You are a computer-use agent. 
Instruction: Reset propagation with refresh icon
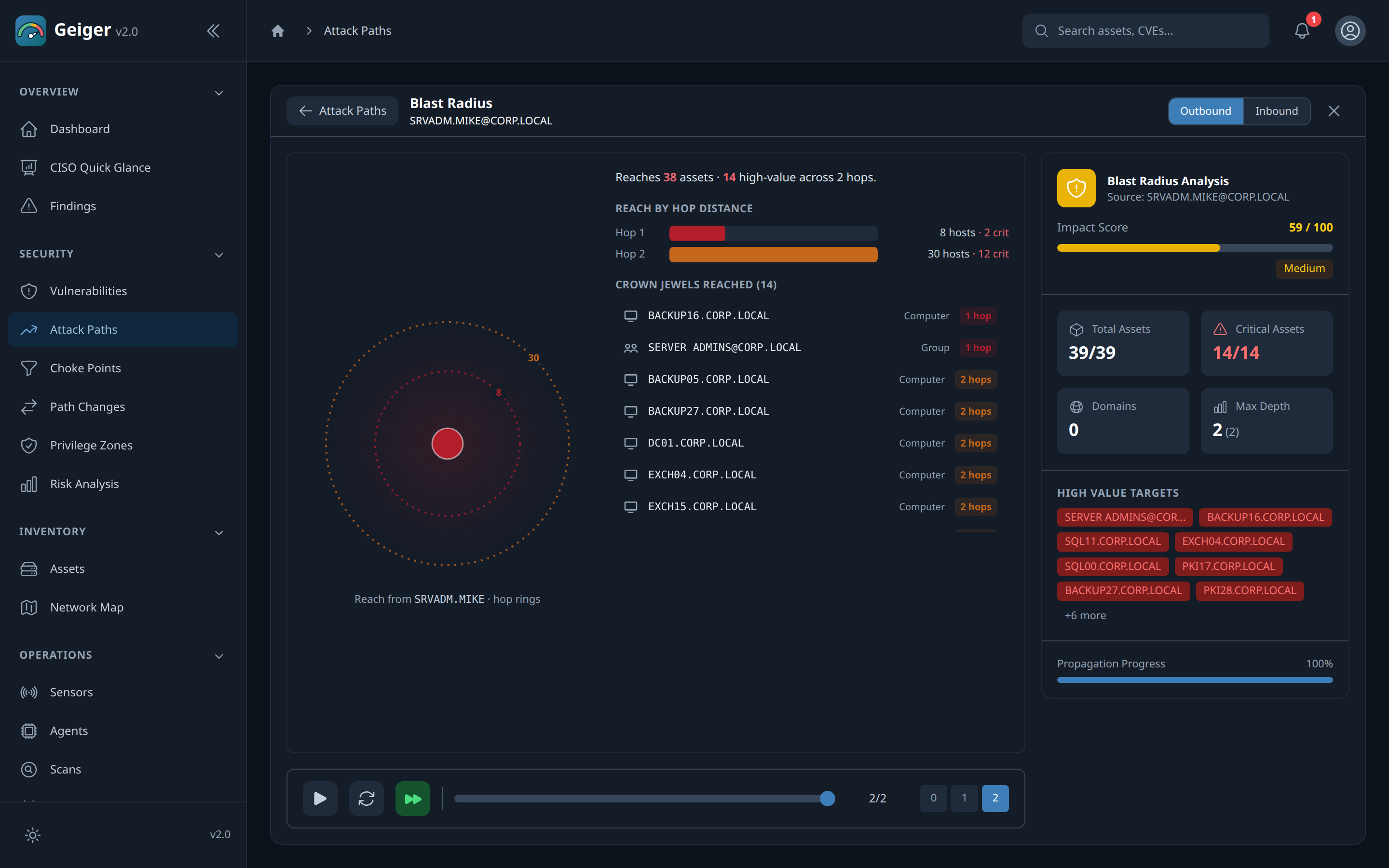(x=366, y=798)
